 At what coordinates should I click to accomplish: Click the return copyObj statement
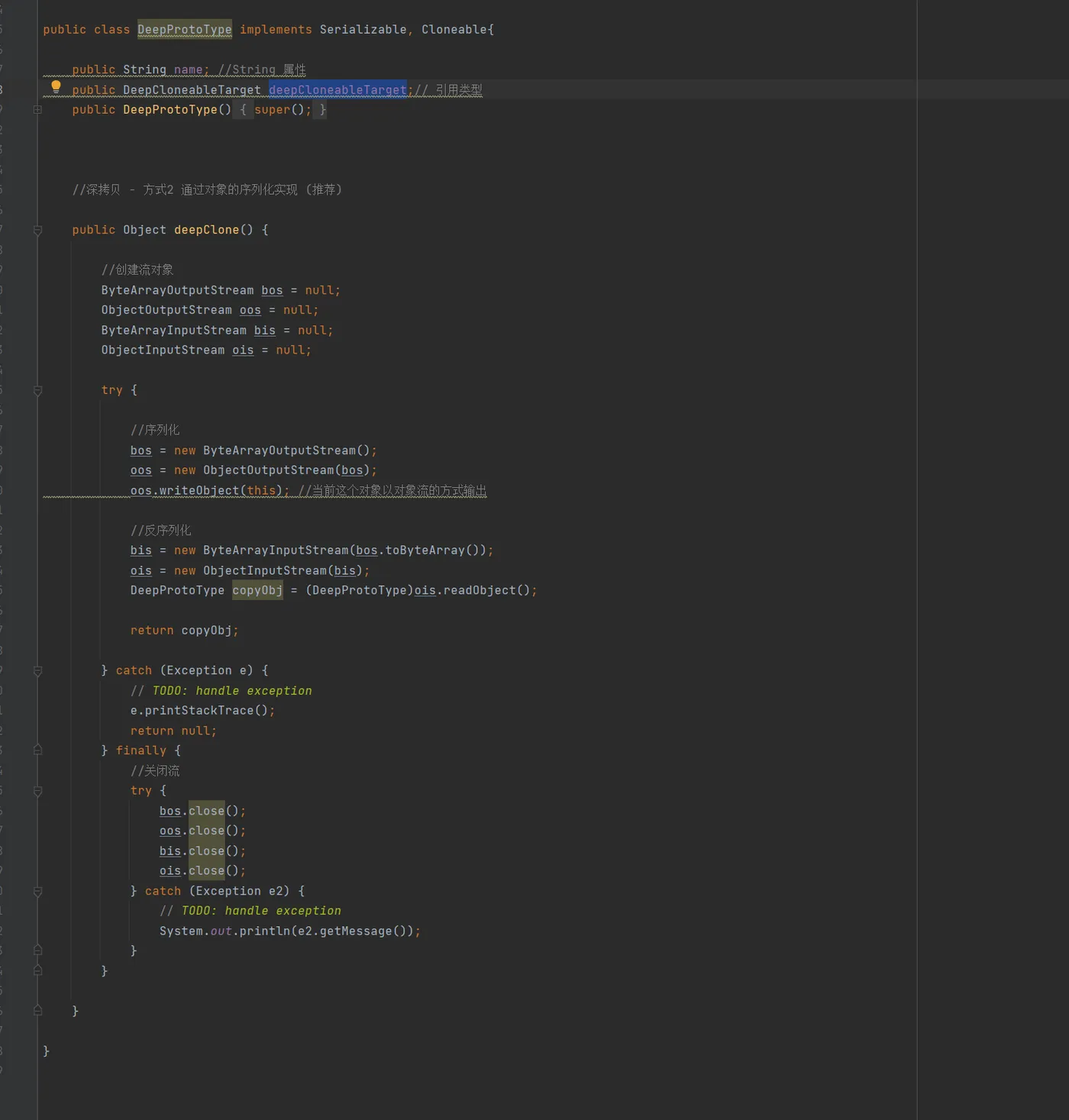pyautogui.click(x=184, y=631)
